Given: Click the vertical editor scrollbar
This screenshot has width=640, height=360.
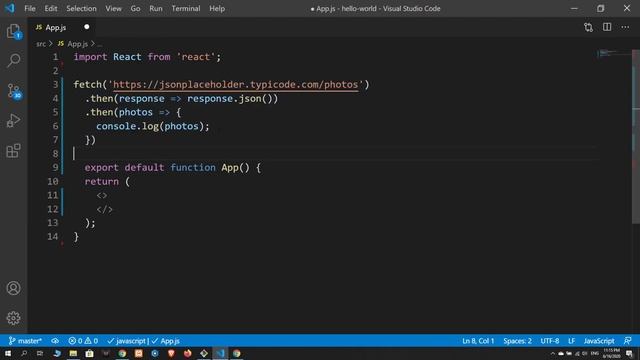Looking at the screenshot, I should click(x=636, y=136).
